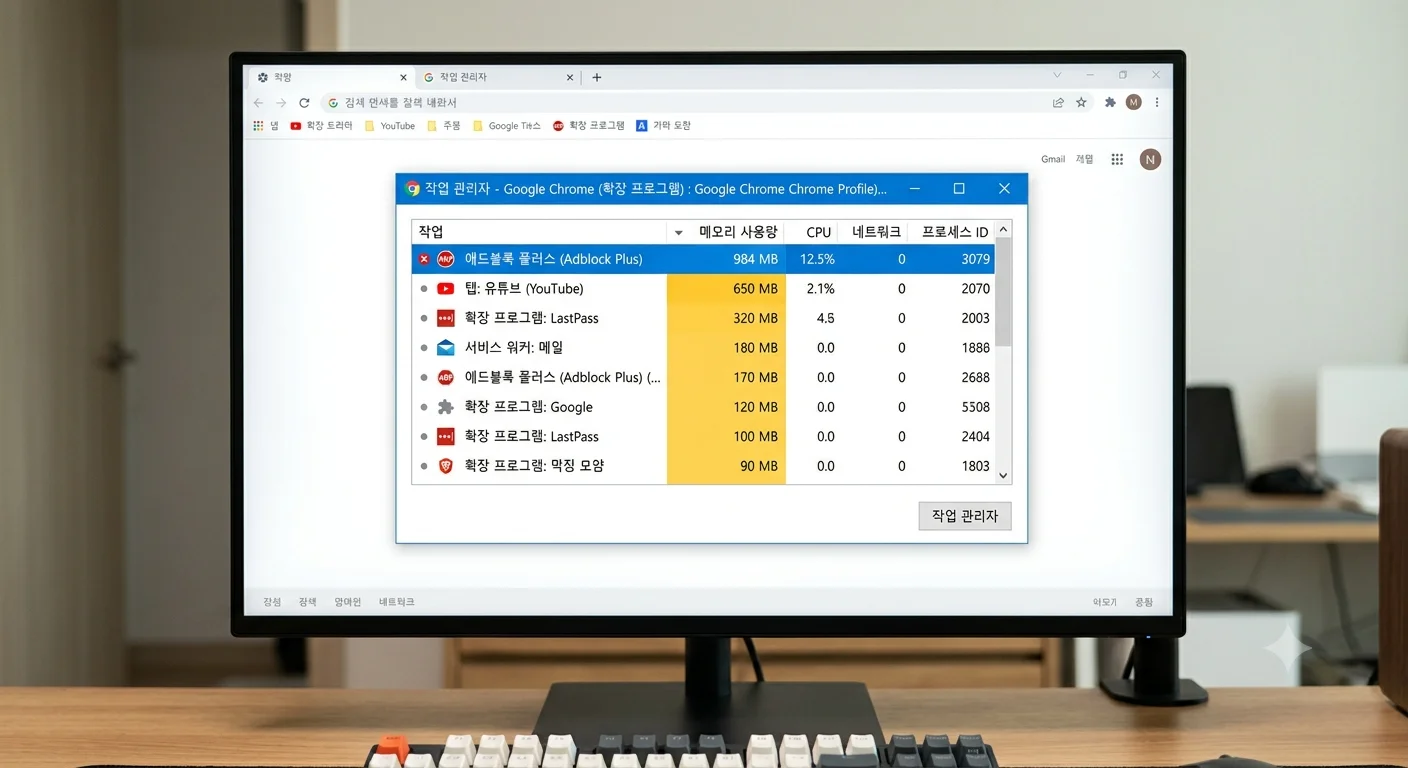The image size is (1408, 768).
Task: Open the extensions puzzle icon in toolbar
Action: 1110,102
